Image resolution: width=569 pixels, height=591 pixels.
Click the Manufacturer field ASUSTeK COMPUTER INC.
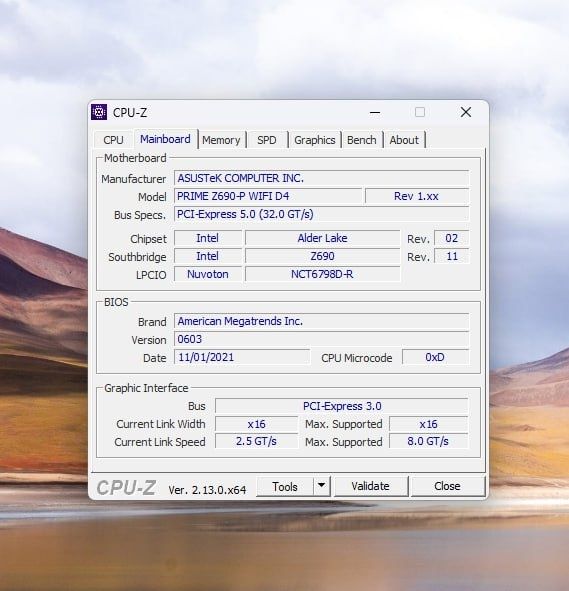321,178
